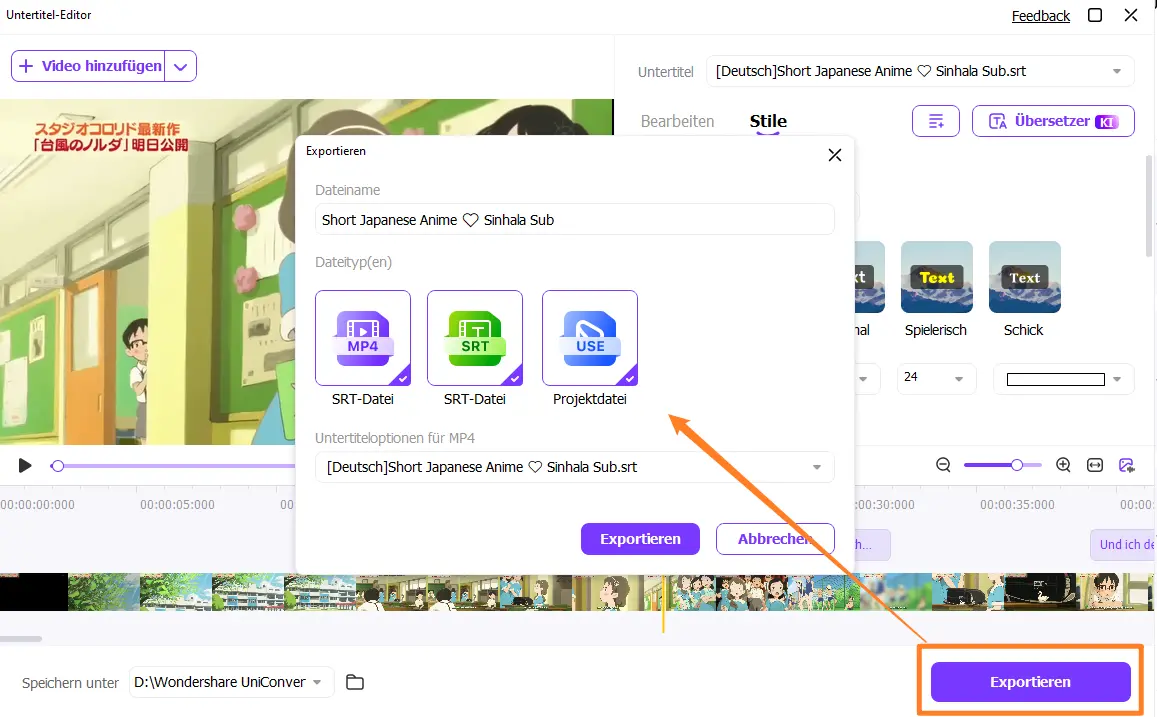
Task: Click the video filmstrip track in the timeline
Action: pos(576,592)
